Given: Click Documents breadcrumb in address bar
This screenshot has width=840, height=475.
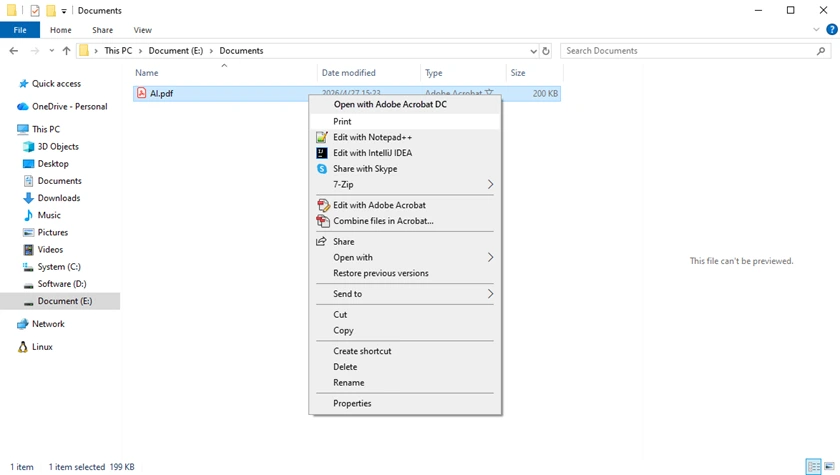Looking at the screenshot, I should point(241,51).
